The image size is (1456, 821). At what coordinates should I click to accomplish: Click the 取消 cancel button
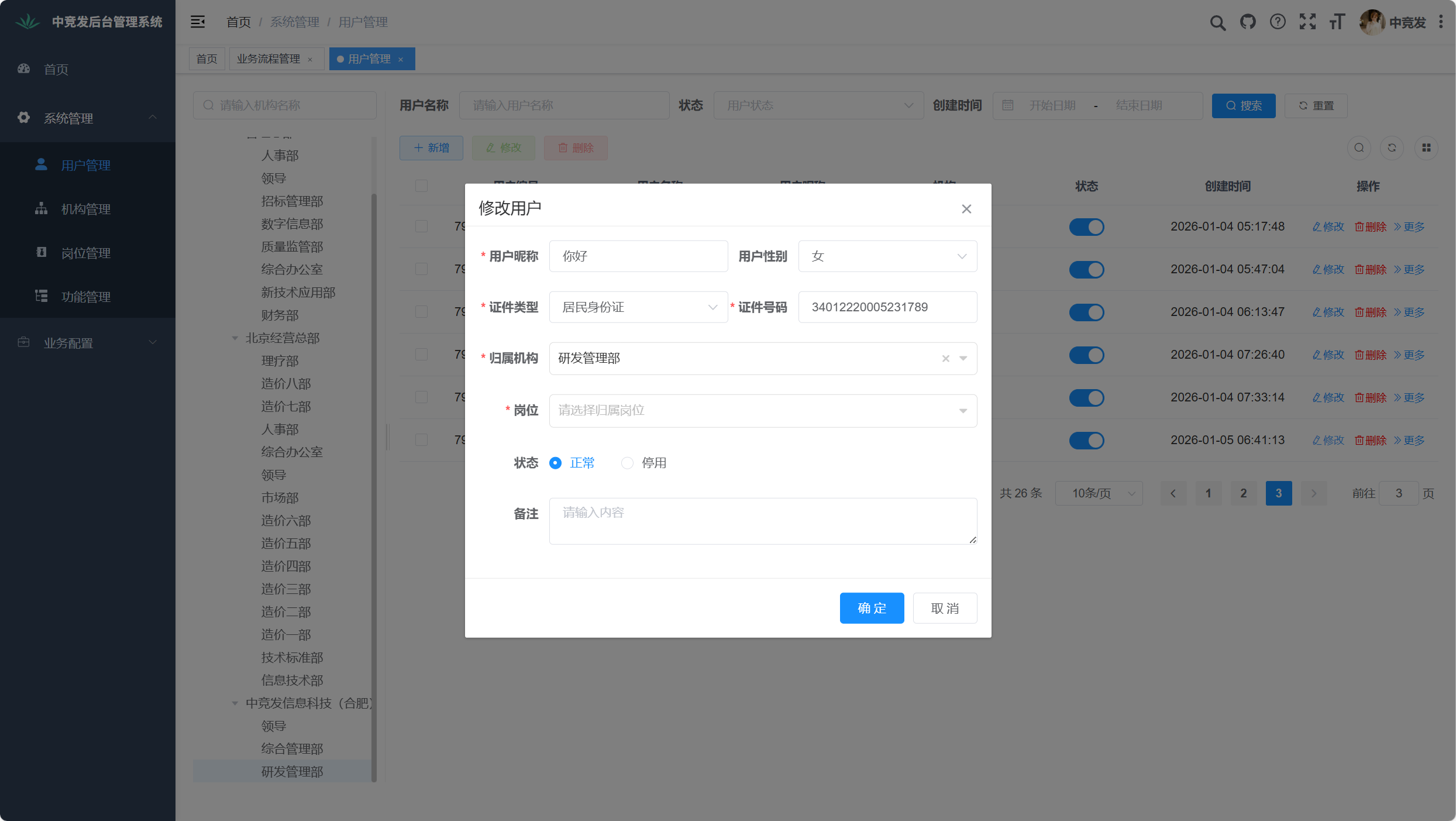pos(945,608)
